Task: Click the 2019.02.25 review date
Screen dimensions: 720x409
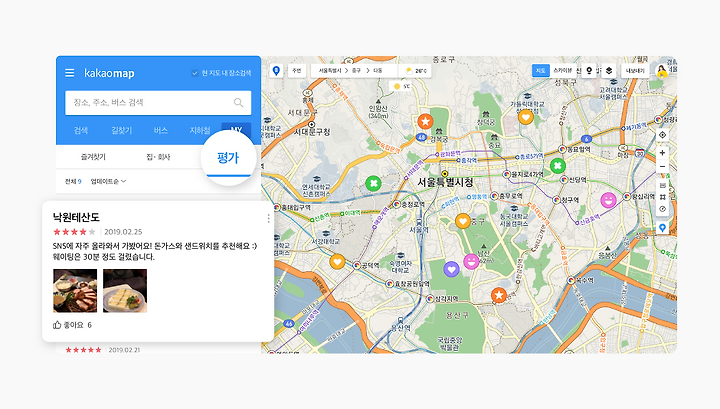Action: click(x=123, y=232)
